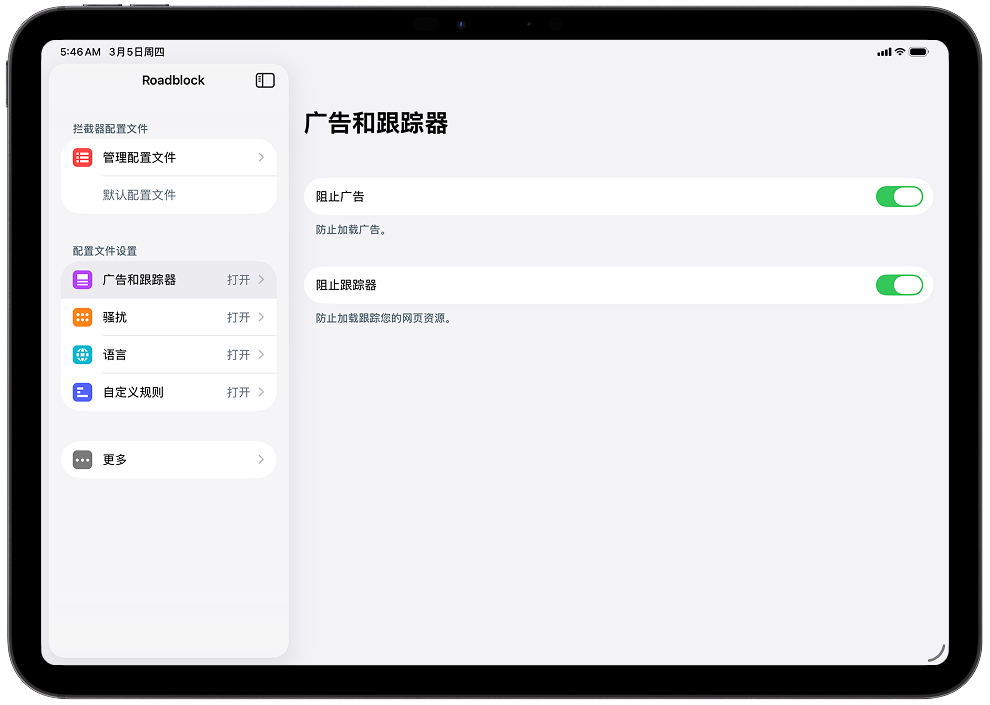Click the 默认配置文件 profile entry
This screenshot has width=990, height=705.
click(140, 195)
